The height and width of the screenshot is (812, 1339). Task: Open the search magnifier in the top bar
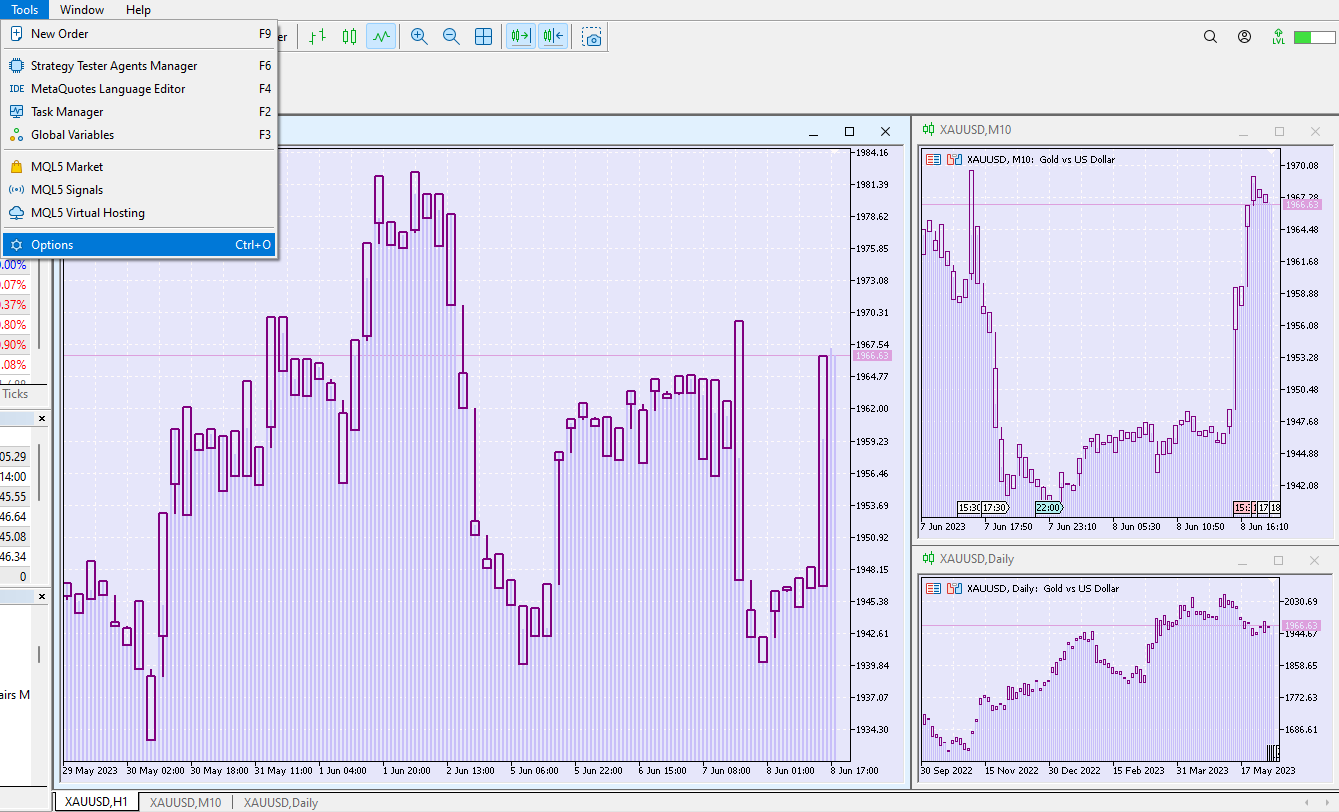click(x=1210, y=36)
